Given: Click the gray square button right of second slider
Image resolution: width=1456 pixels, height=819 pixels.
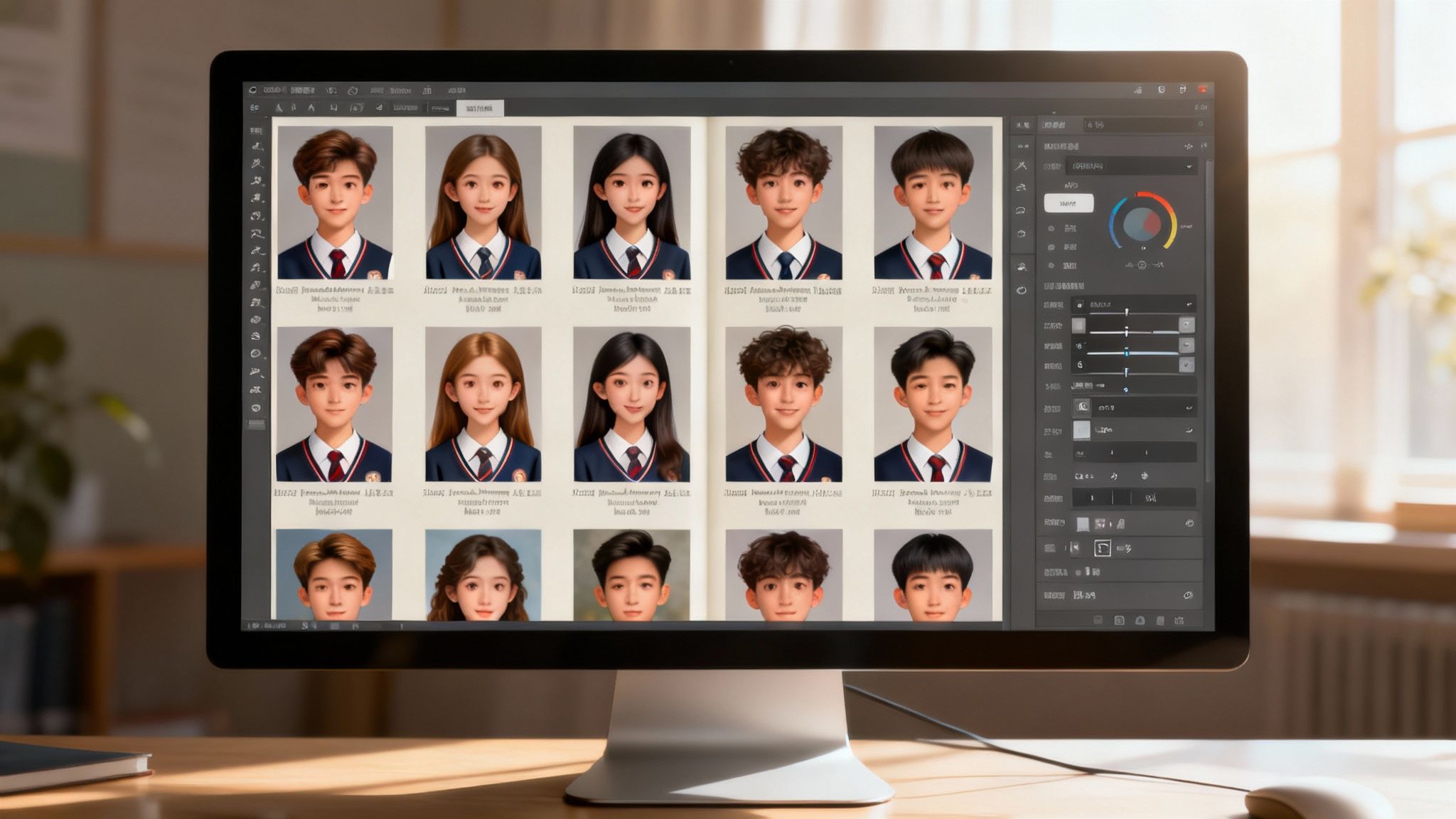Looking at the screenshot, I should coord(1186,325).
